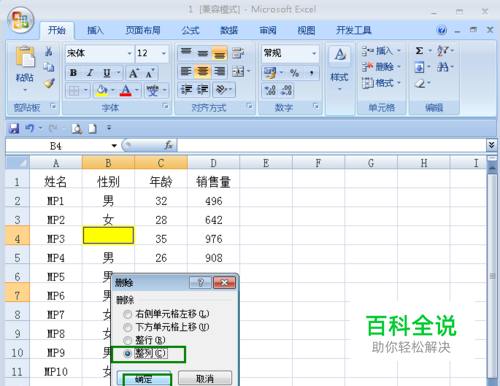Switch to the Review tab
Image resolution: width=500 pixels, height=386 pixels.
coord(268,31)
